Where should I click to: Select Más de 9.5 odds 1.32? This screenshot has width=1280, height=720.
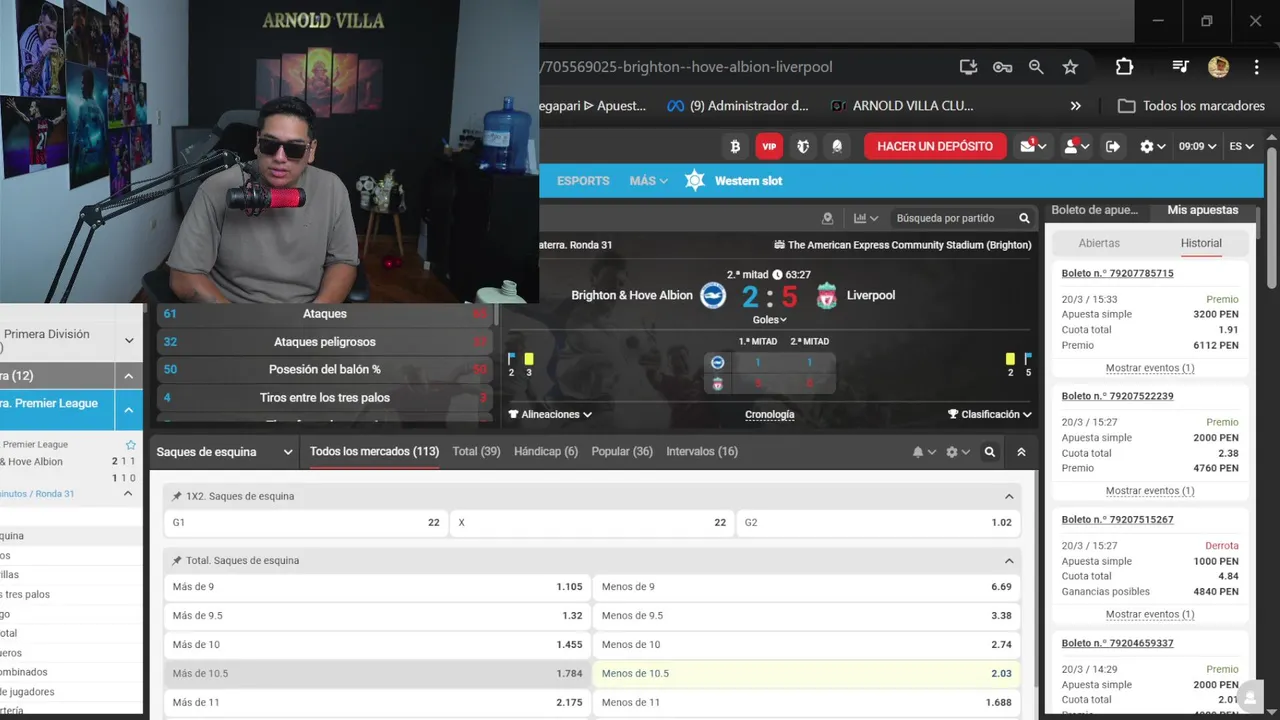[x=377, y=615]
